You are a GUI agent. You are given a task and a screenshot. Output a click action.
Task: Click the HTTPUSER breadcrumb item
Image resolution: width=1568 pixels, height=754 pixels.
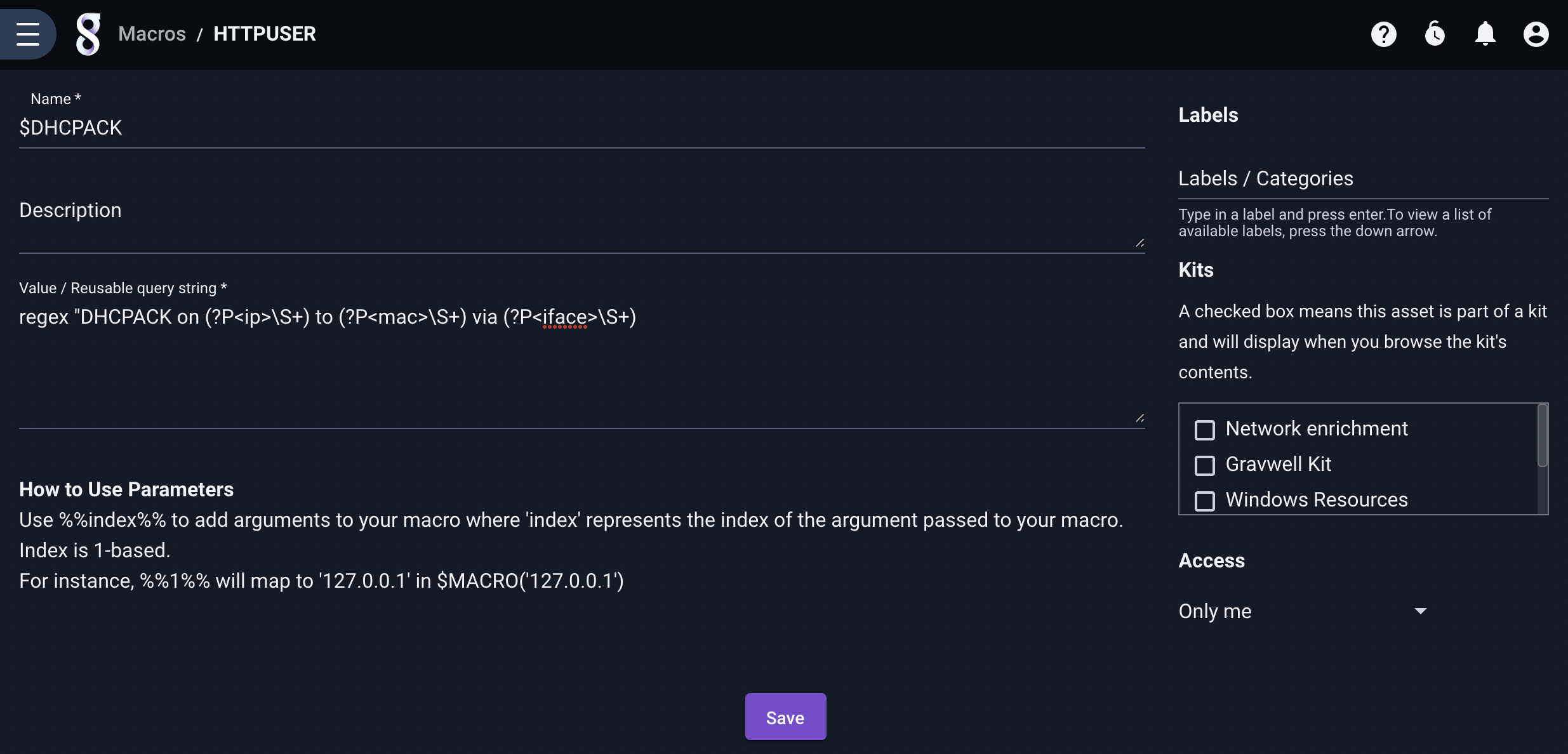click(x=265, y=34)
